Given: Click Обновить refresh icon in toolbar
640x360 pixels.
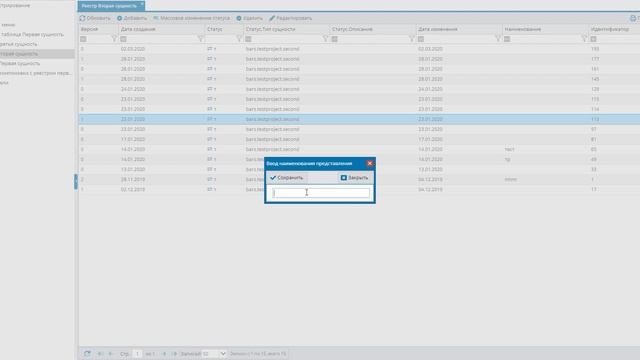Looking at the screenshot, I should pyautogui.click(x=82, y=18).
